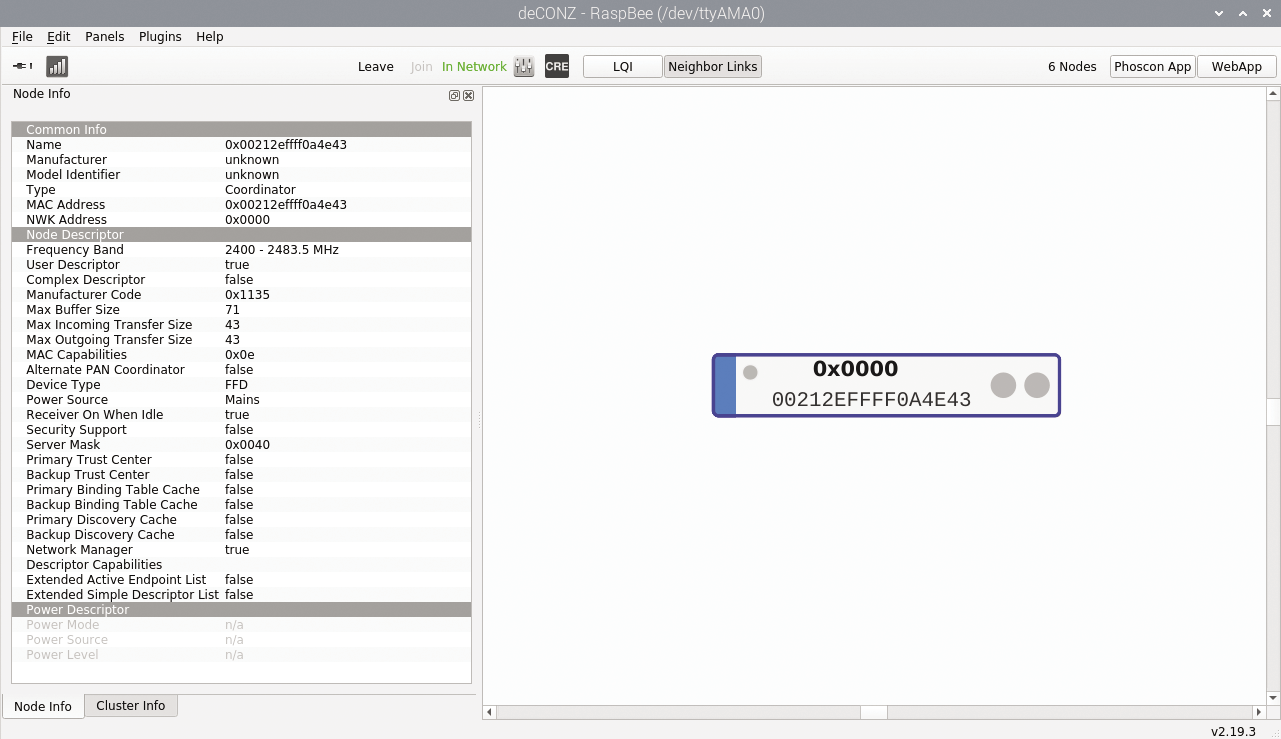Click the MAC Capabilities 0x0e value
The height and width of the screenshot is (739, 1281).
pyautogui.click(x=239, y=355)
